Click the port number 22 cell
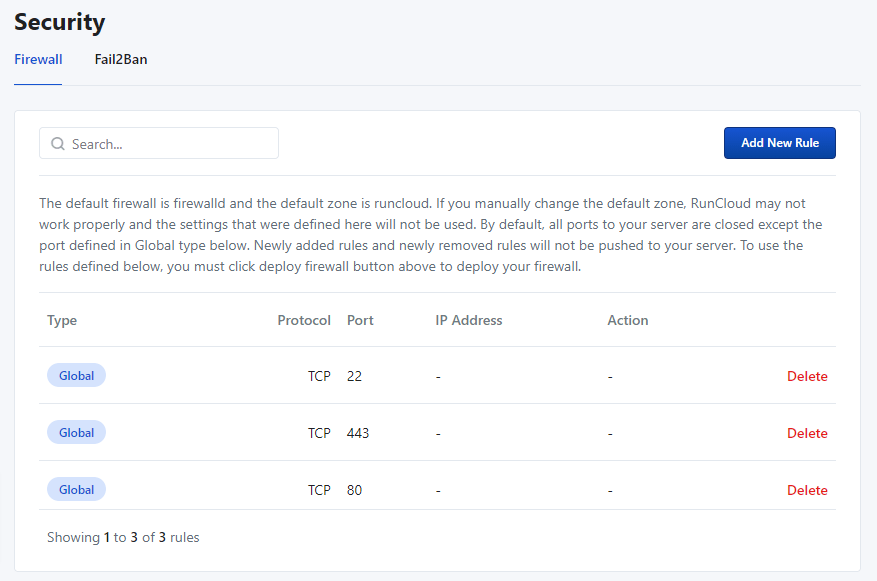This screenshot has width=877, height=581. [x=354, y=376]
